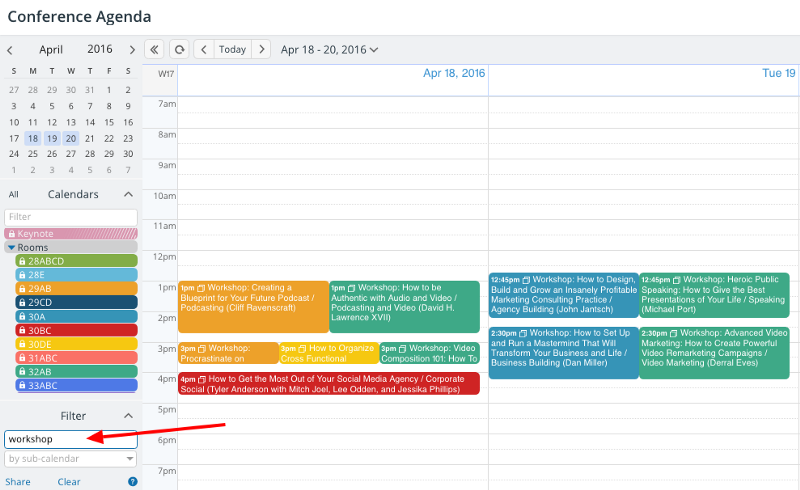
Task: Open the Advanced Video Marketing event
Action: pyautogui.click(x=714, y=353)
